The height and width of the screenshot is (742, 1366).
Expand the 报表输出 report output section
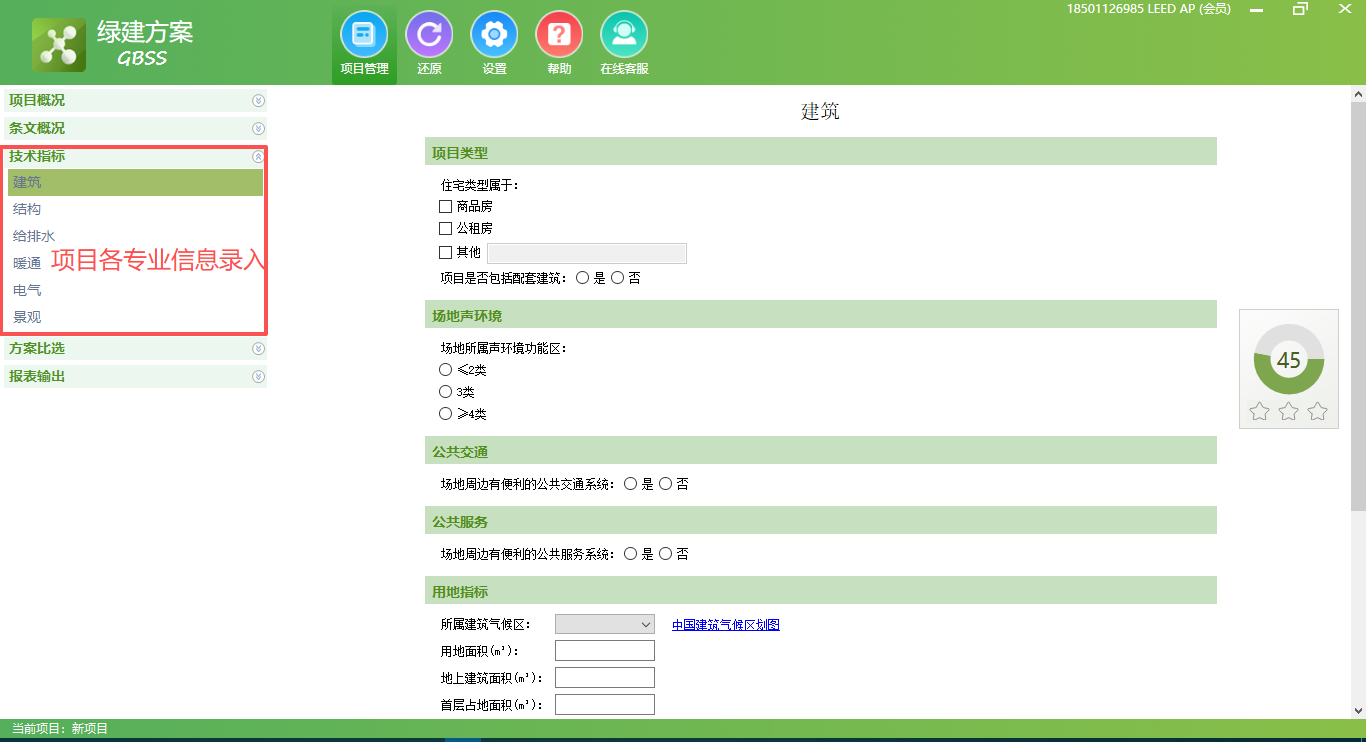point(258,376)
